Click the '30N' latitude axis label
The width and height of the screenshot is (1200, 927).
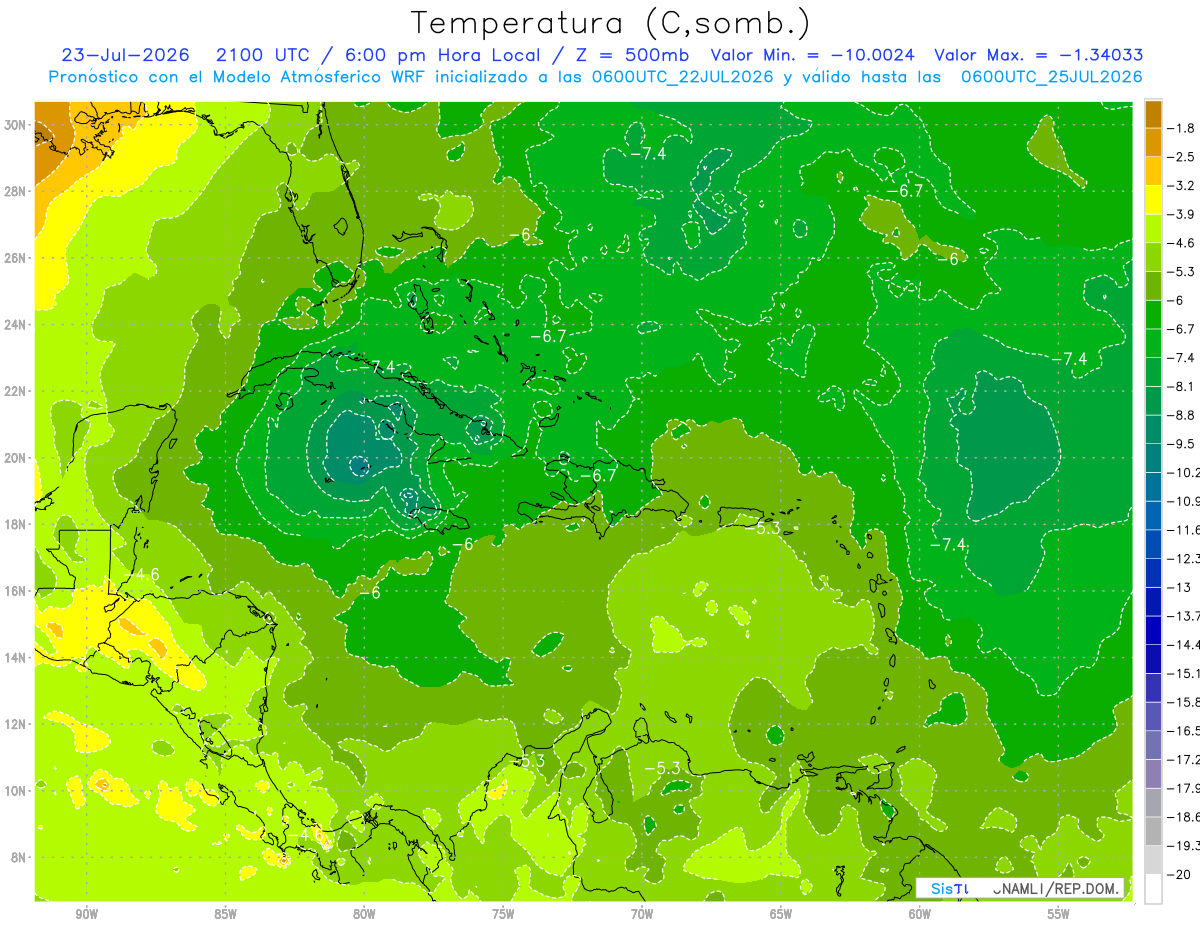(15, 125)
